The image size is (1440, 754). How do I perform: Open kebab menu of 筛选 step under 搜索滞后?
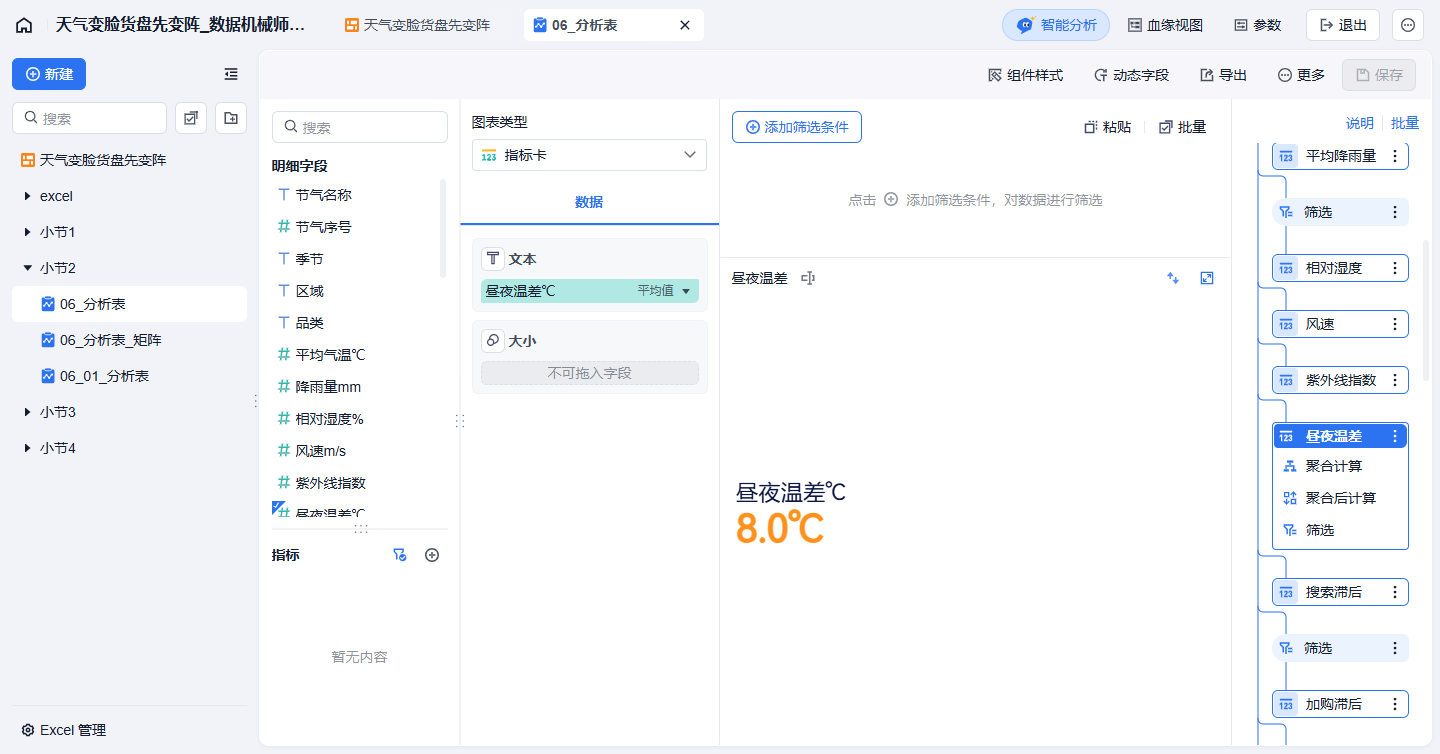1395,648
